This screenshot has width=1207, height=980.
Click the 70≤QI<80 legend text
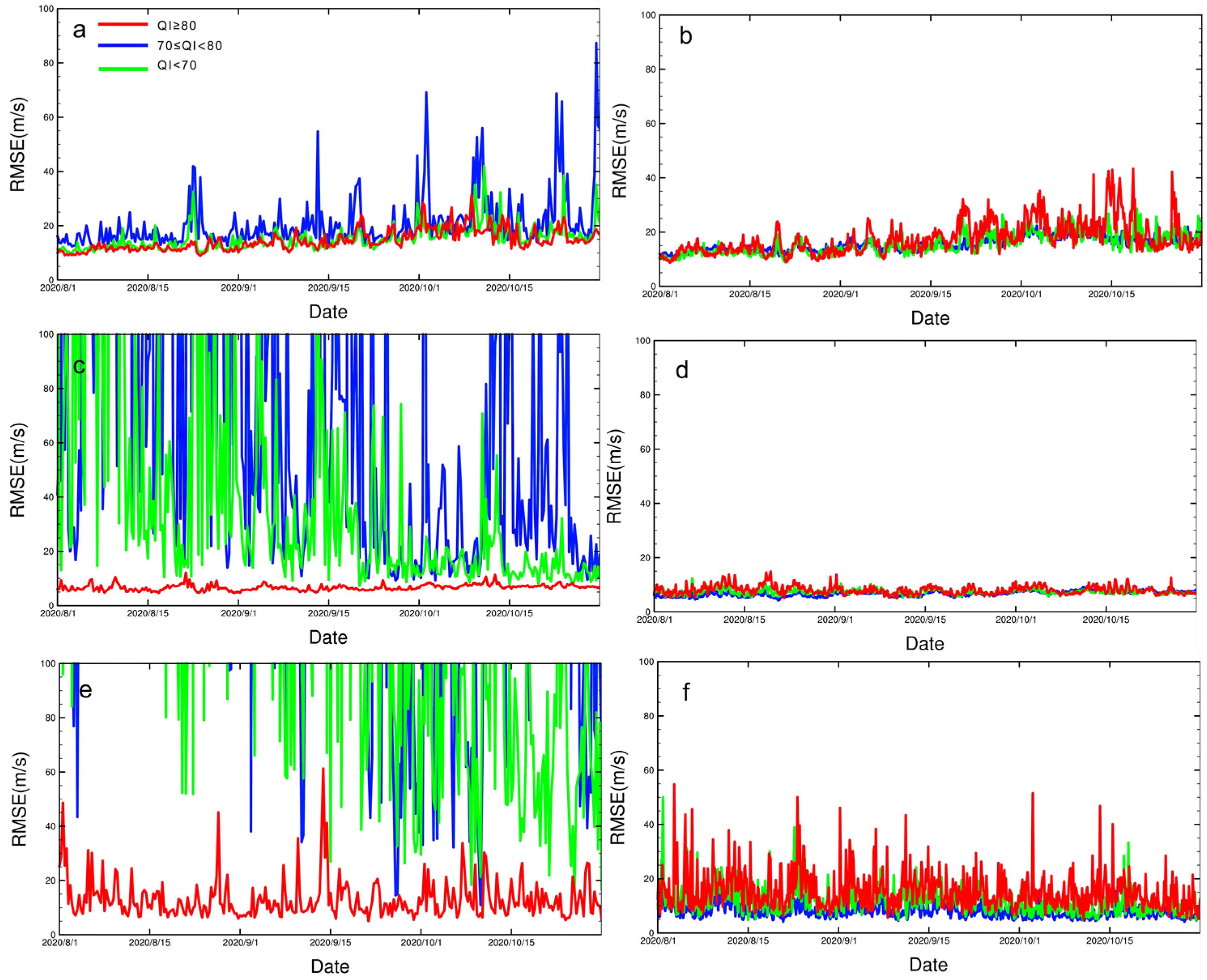pyautogui.click(x=189, y=46)
